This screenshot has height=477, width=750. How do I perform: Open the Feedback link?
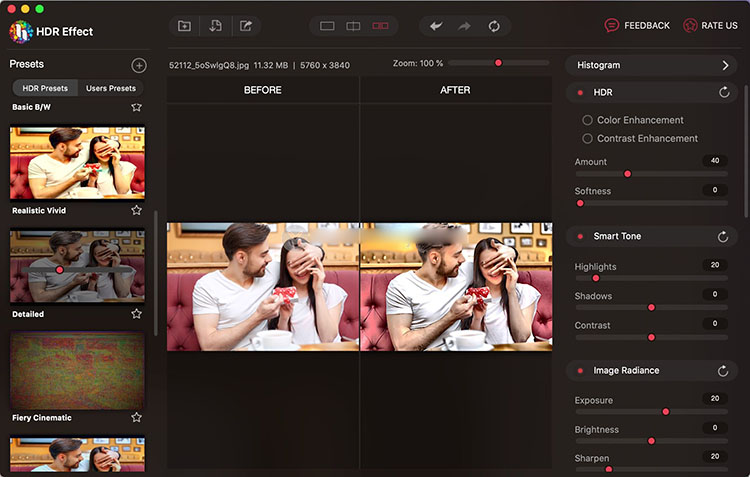click(x=637, y=25)
